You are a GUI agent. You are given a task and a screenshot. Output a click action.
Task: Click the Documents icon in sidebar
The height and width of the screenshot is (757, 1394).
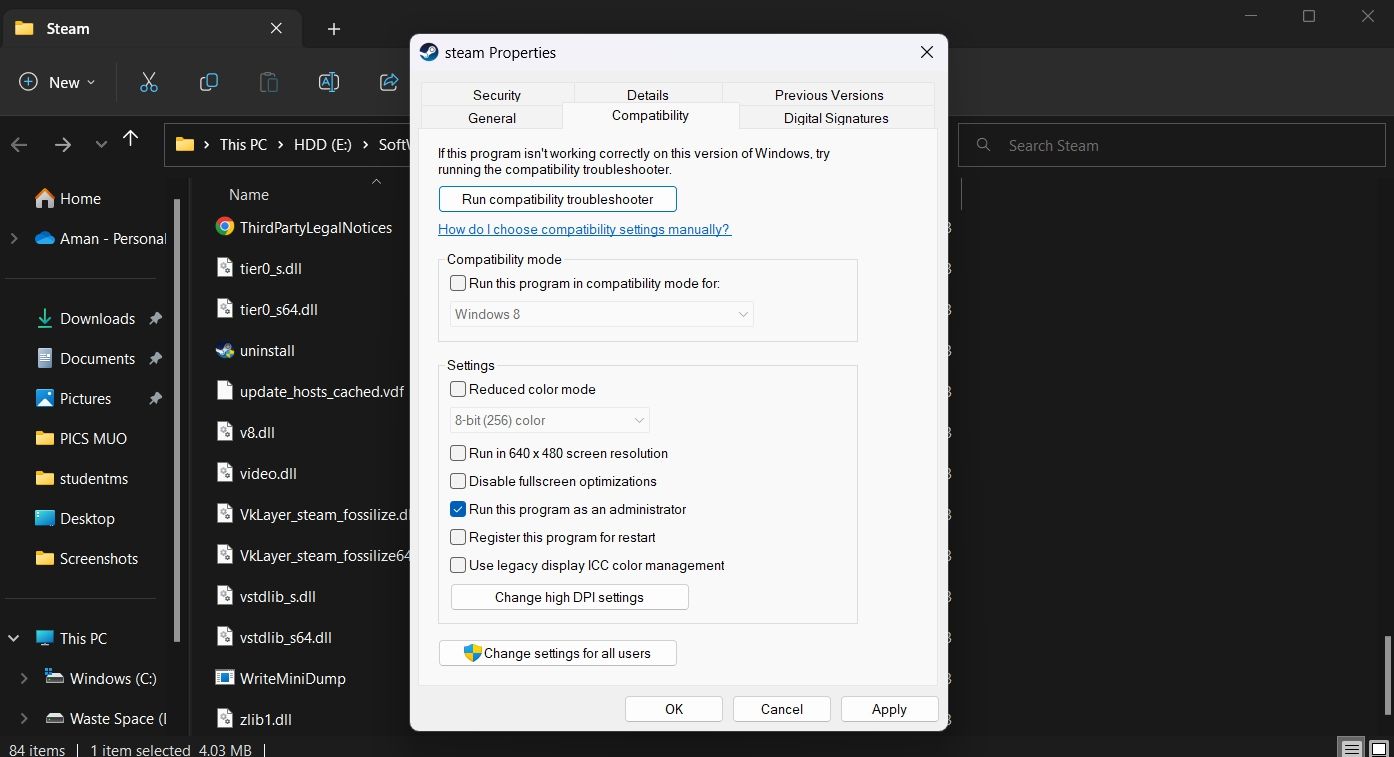[45, 358]
